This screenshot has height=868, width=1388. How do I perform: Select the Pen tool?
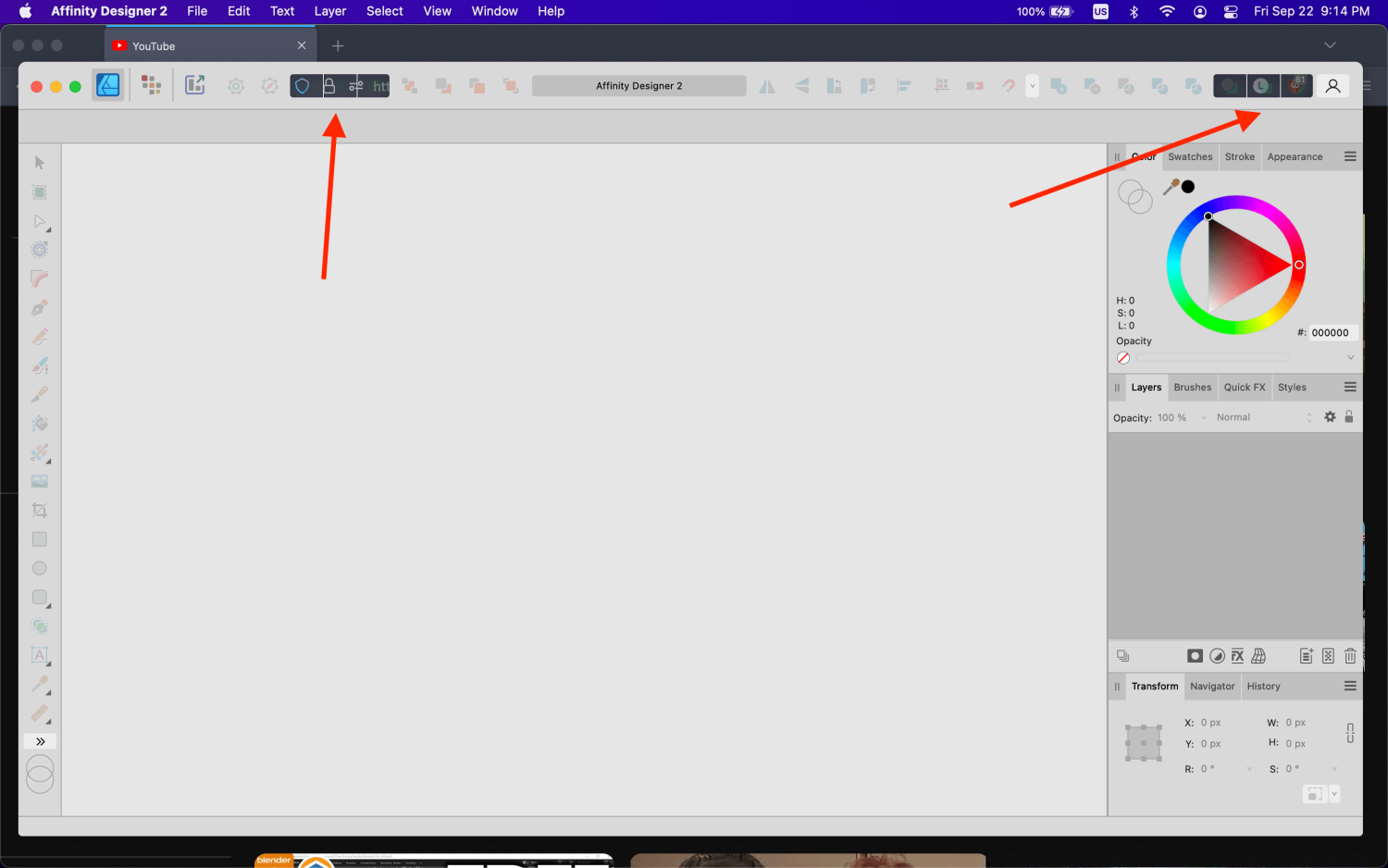tap(39, 307)
